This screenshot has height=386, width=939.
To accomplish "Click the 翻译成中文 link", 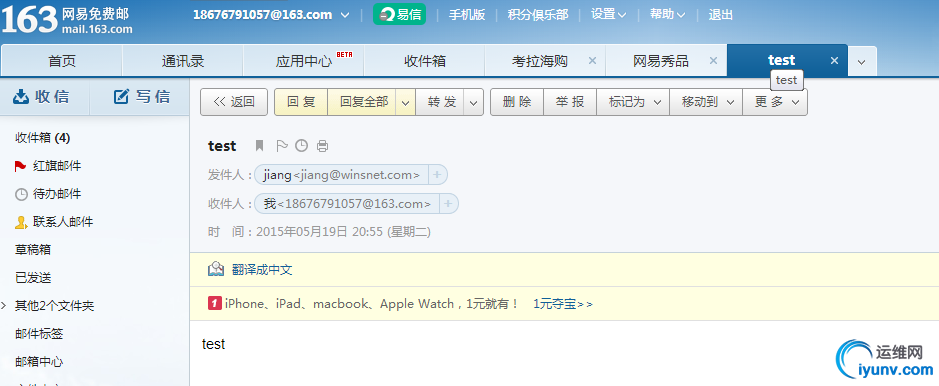I will coord(262,270).
